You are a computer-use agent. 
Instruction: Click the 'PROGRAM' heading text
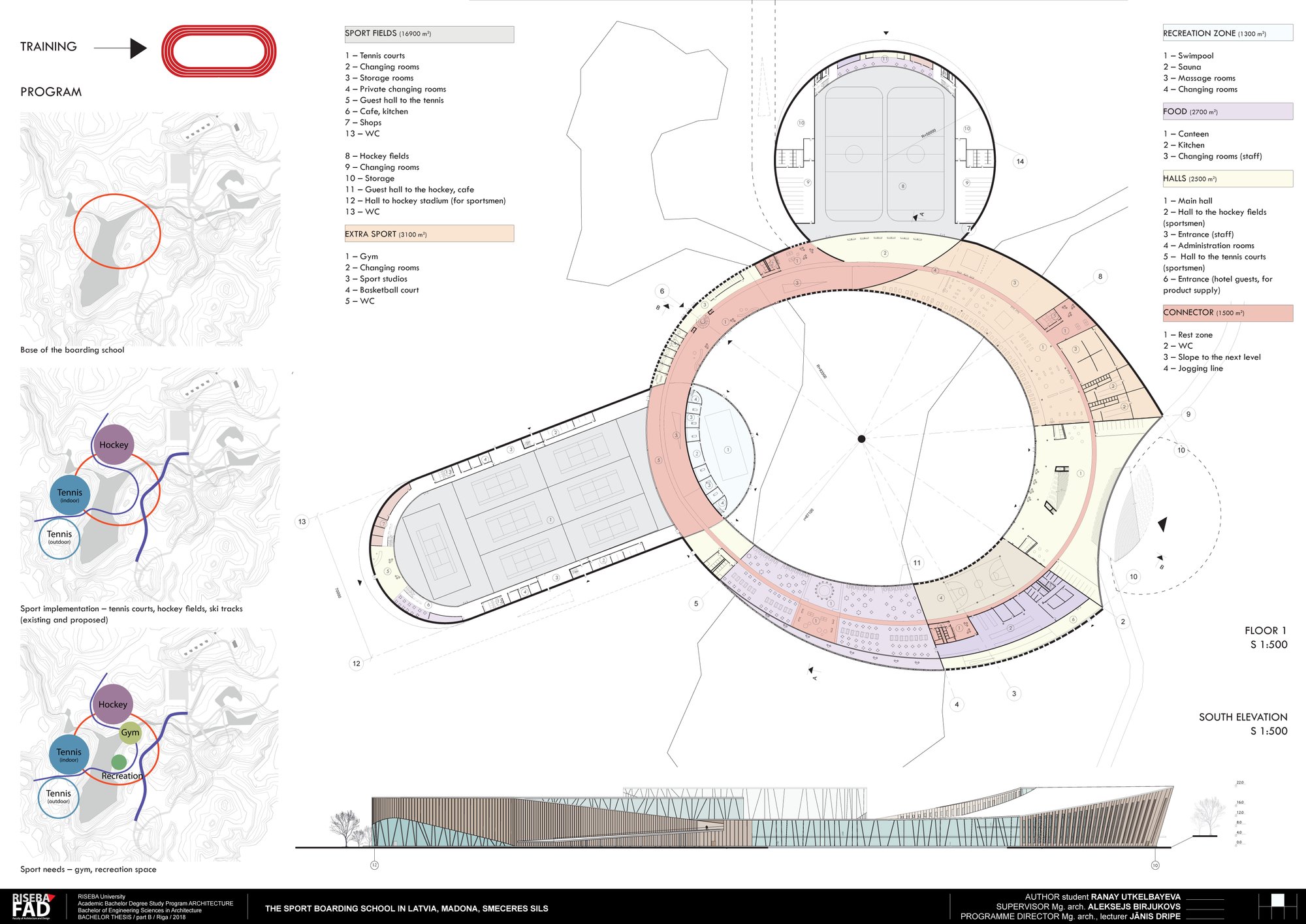pos(51,92)
